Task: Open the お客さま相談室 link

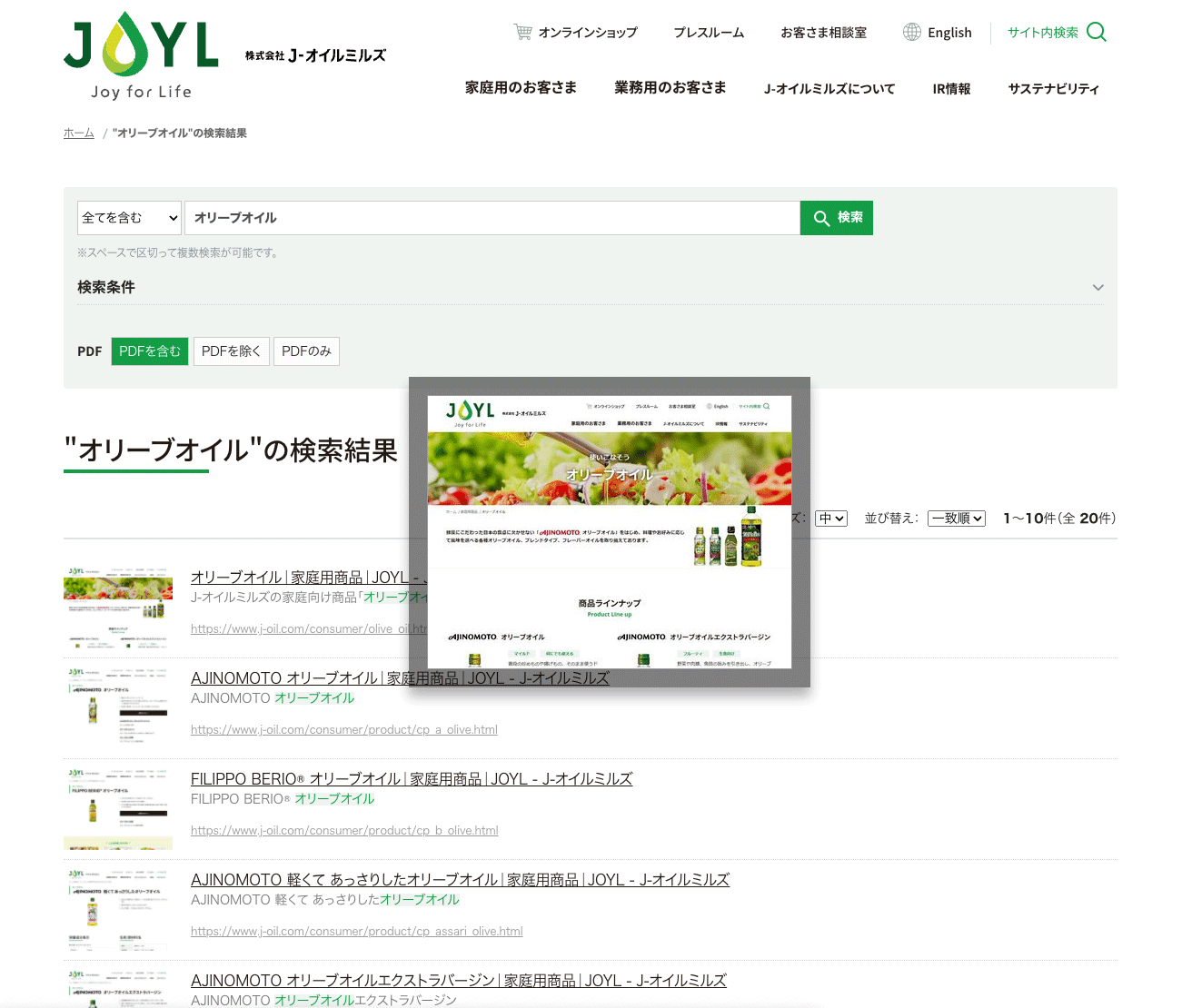Action: coord(824,33)
